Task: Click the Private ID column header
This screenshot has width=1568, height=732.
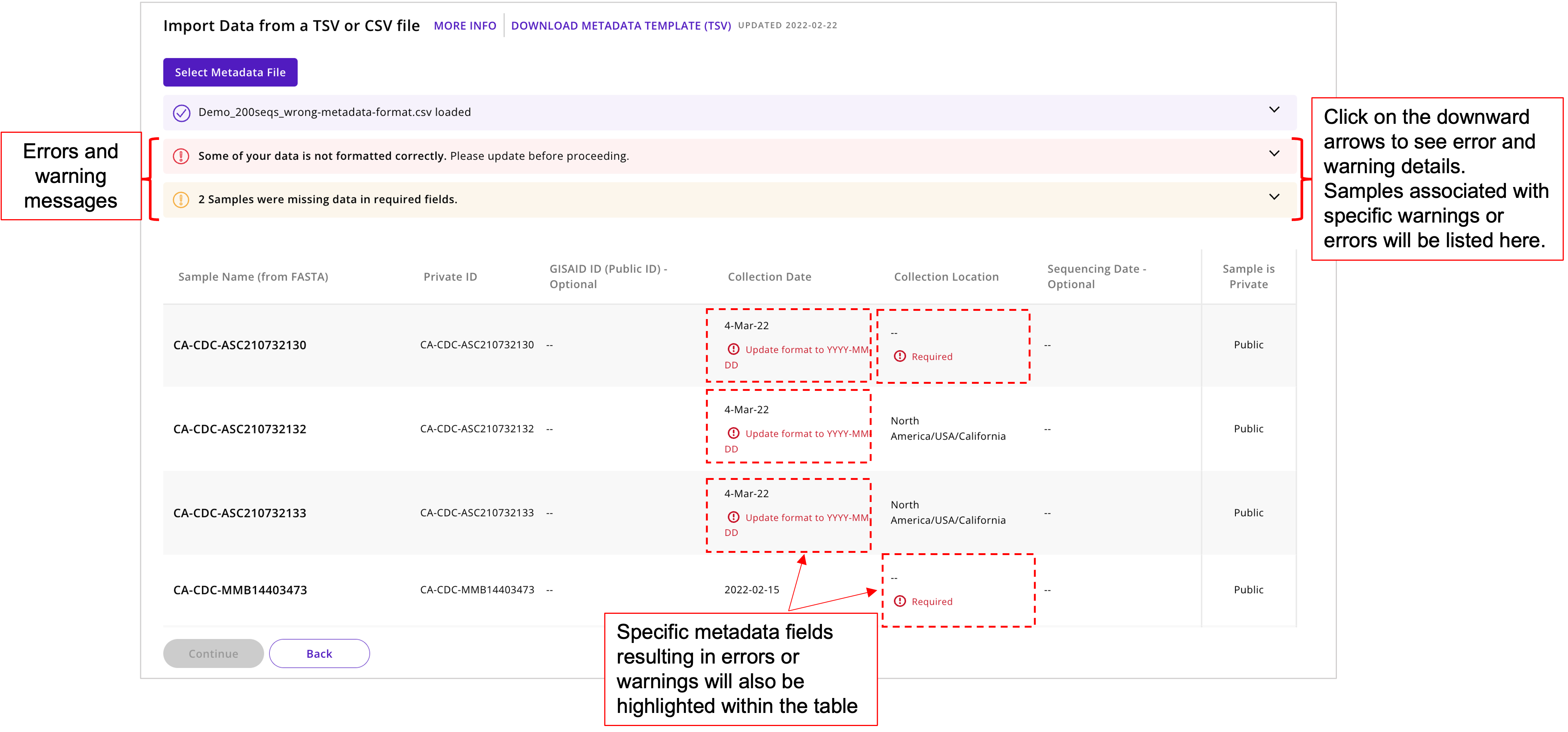Action: (451, 276)
